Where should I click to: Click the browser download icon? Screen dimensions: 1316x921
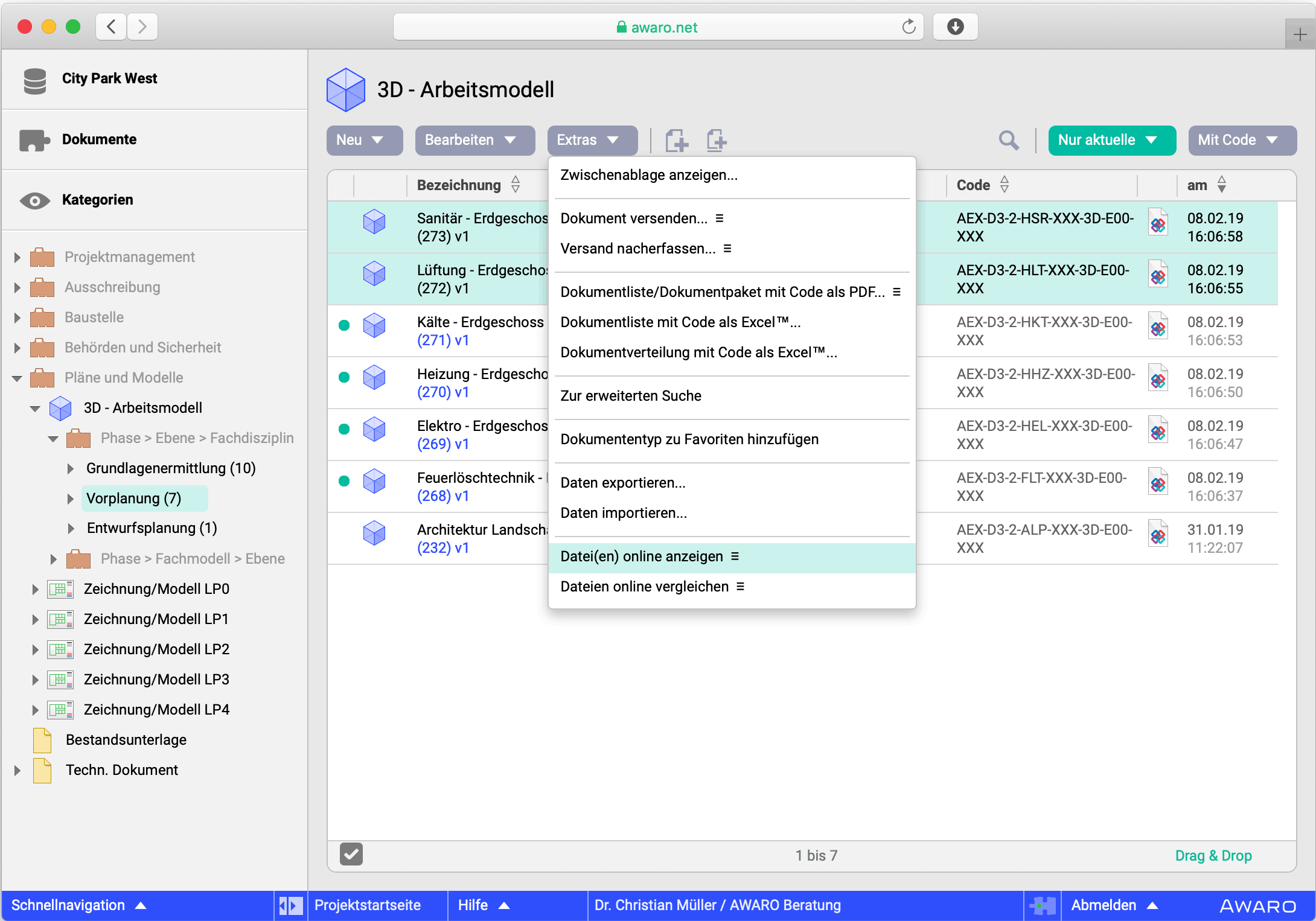[955, 27]
